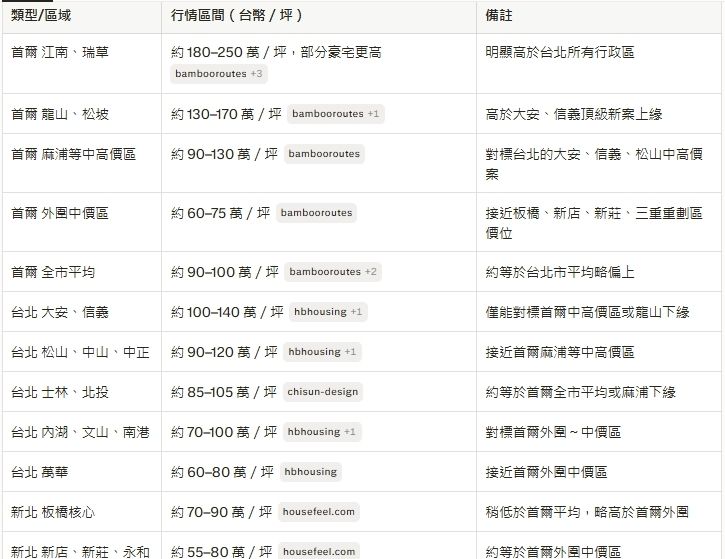
Task: Click the note 明顯高於台北所有行政區
Action: coord(560,52)
